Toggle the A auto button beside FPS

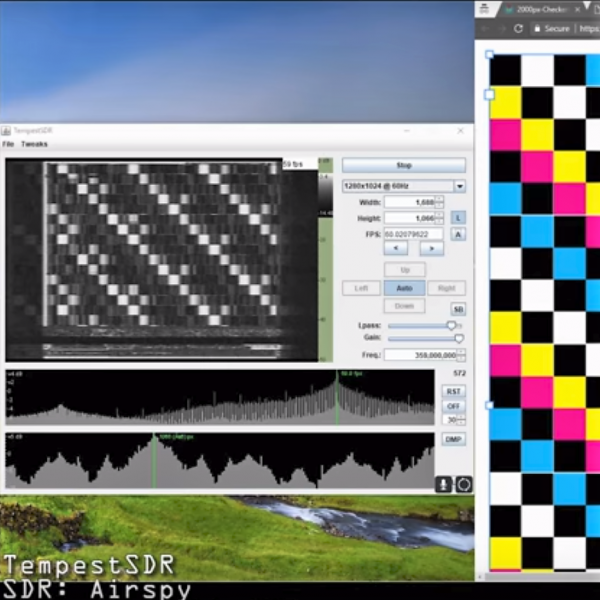pyautogui.click(x=458, y=234)
